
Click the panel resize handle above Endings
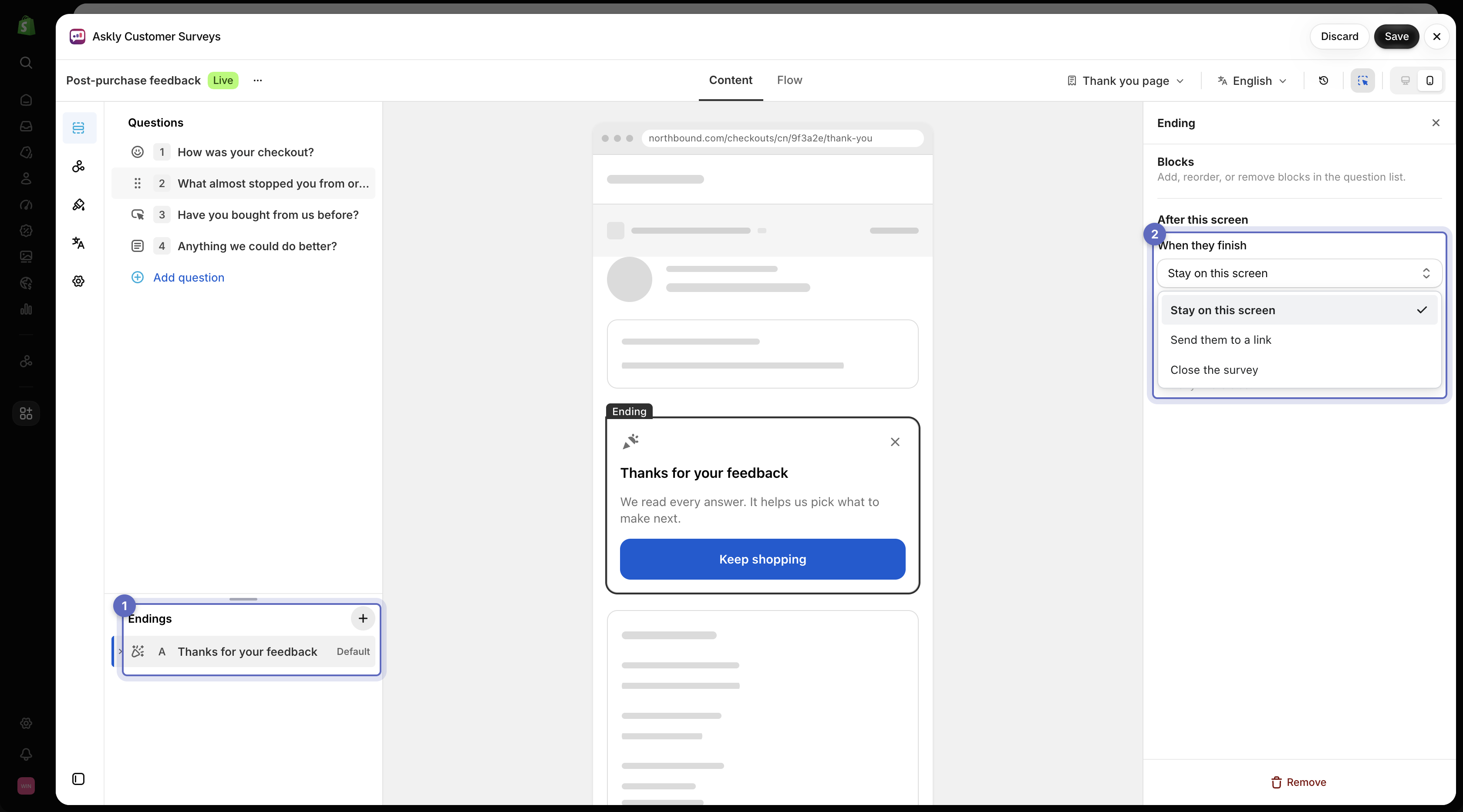[243, 599]
